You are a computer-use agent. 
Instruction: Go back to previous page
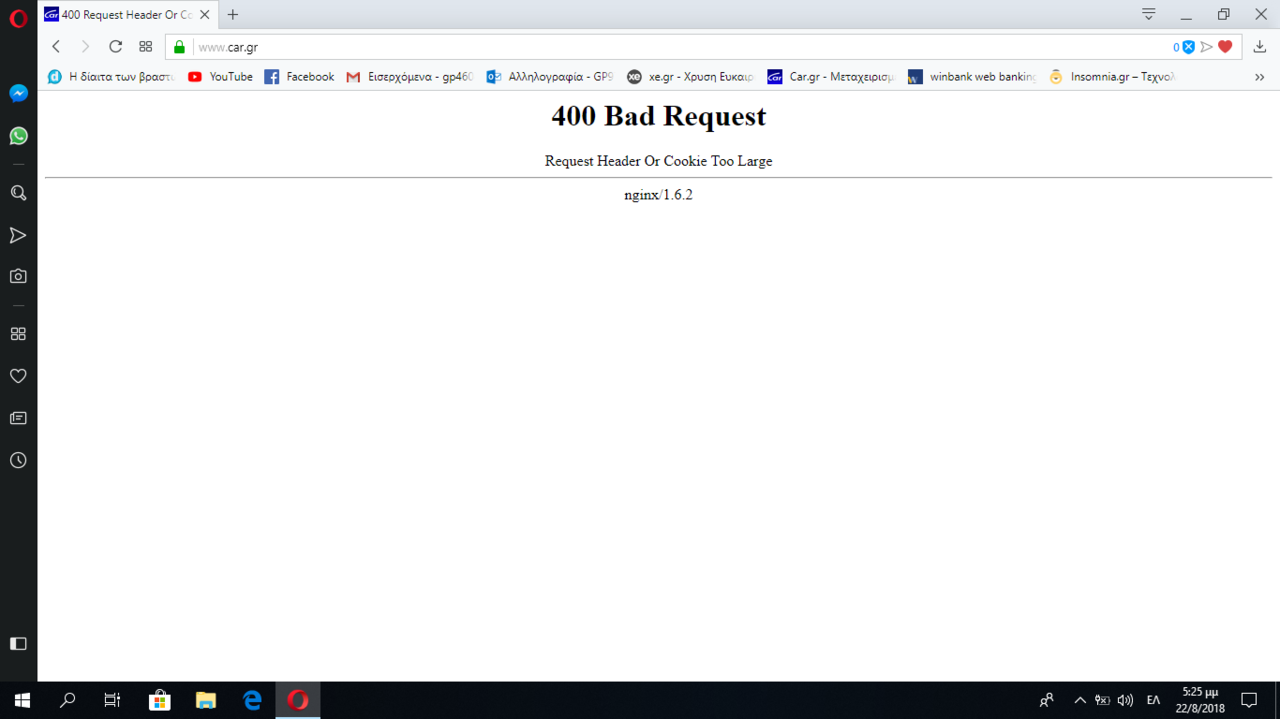pyautogui.click(x=56, y=47)
